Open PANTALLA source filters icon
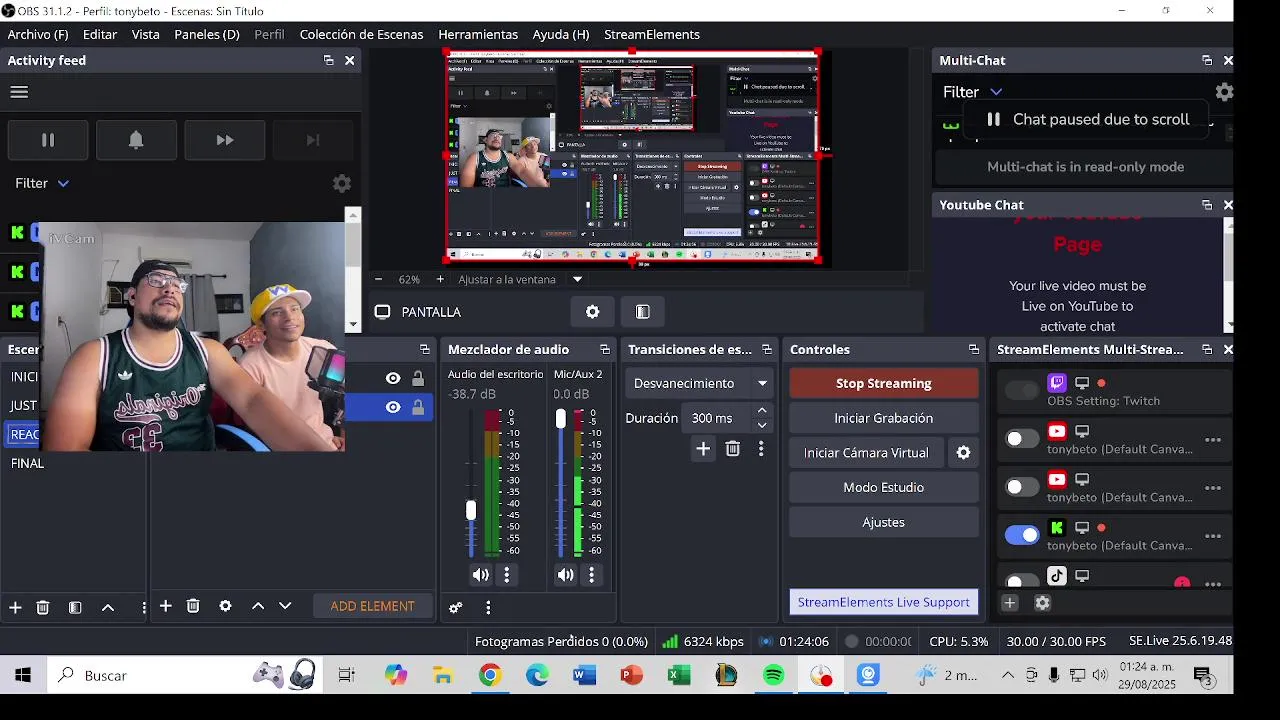The height and width of the screenshot is (720, 1280). tap(643, 312)
